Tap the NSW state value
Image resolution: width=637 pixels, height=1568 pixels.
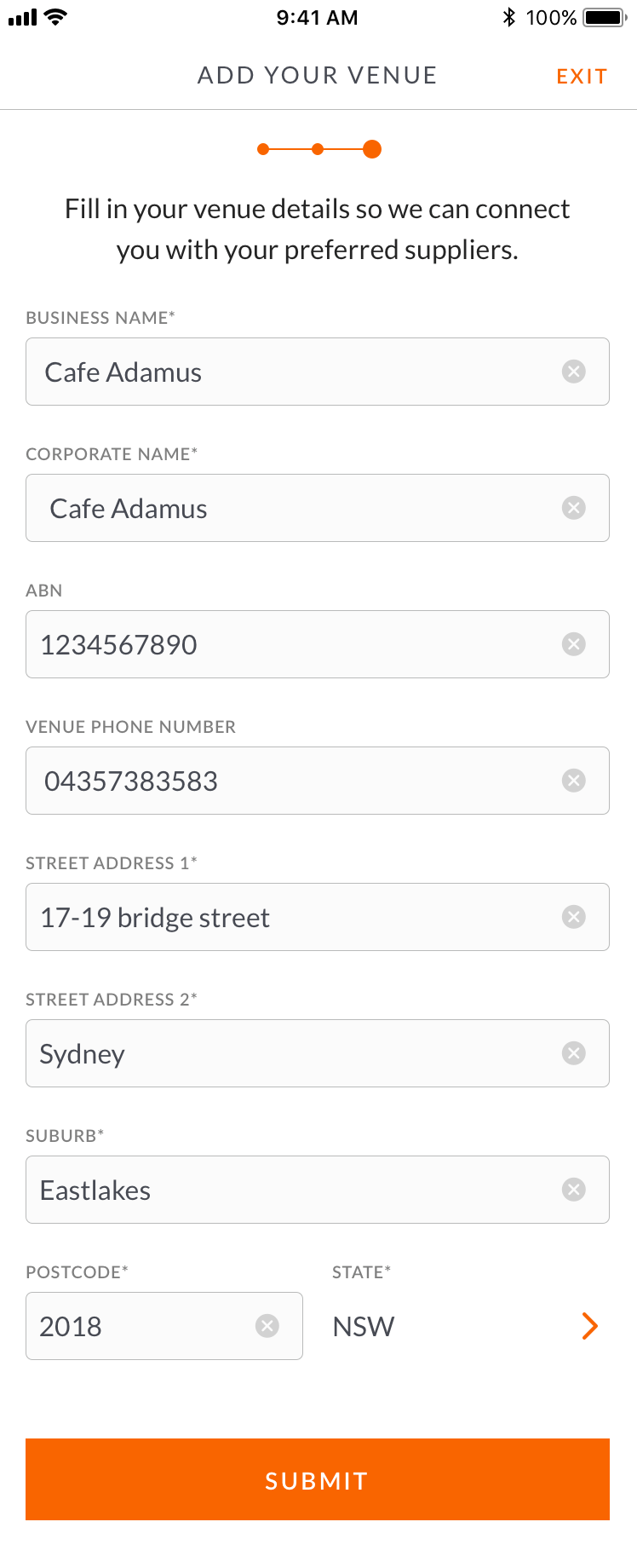click(x=364, y=1327)
